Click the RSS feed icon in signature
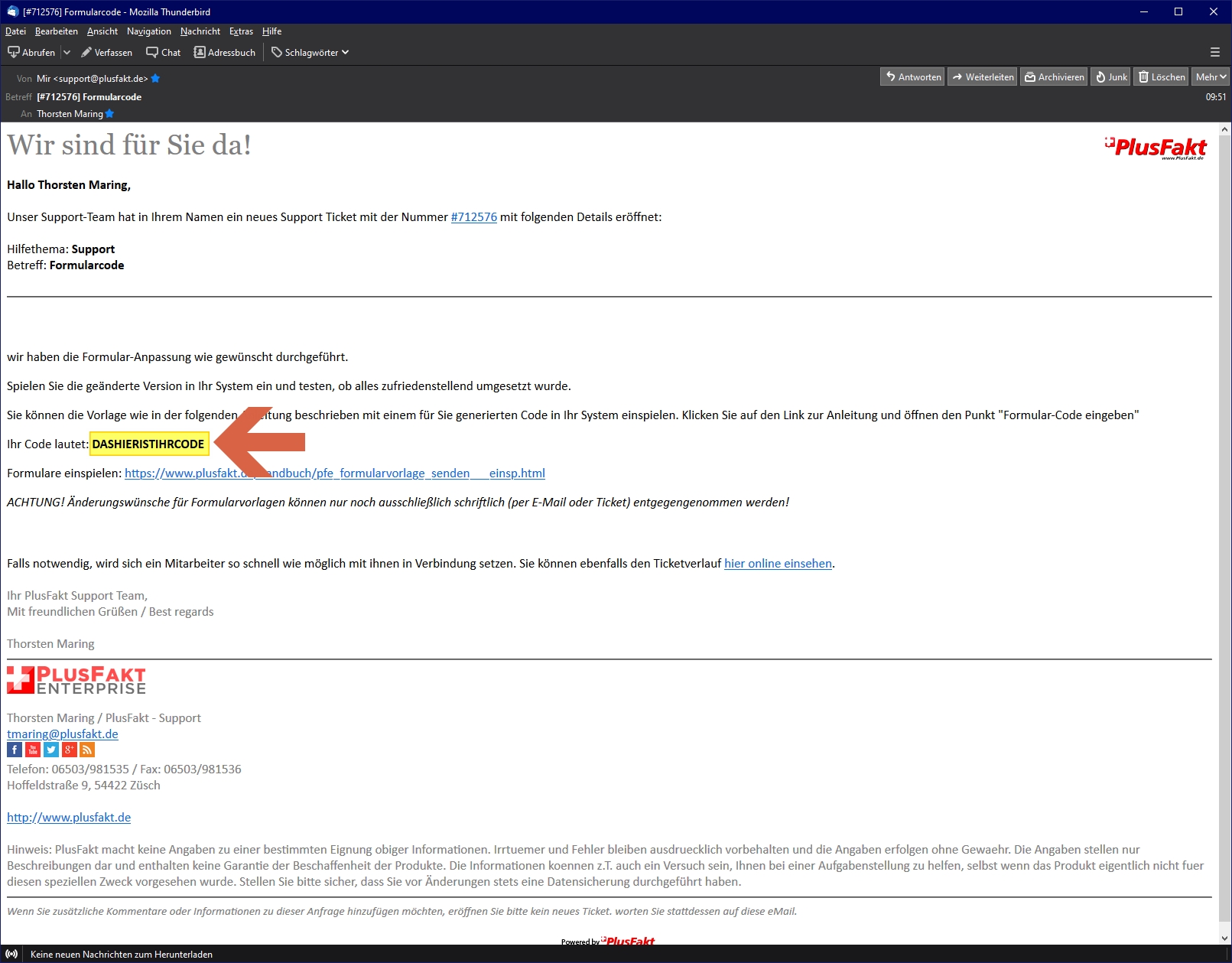 [87, 750]
